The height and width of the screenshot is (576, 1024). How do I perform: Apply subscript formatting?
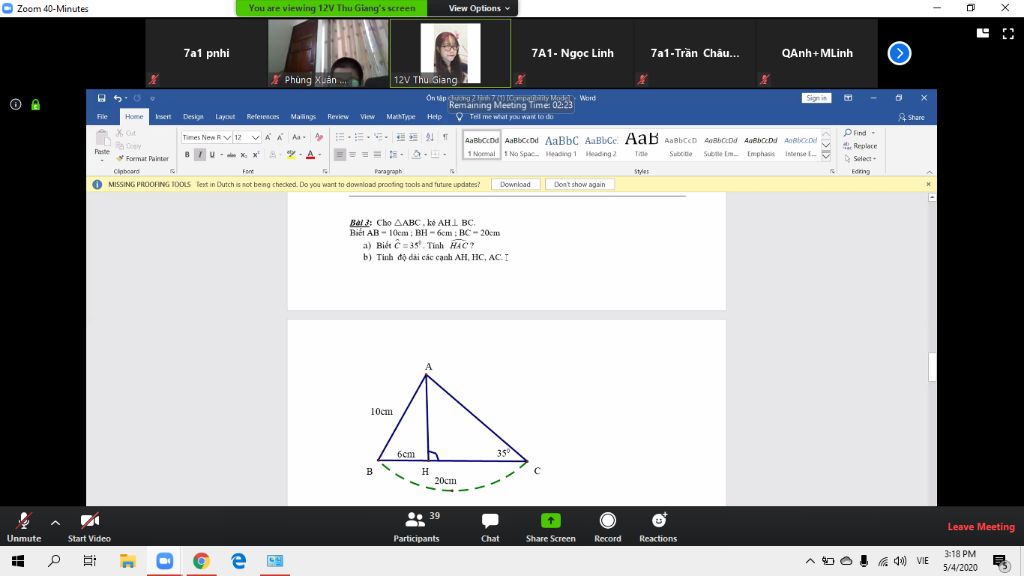pyautogui.click(x=244, y=155)
